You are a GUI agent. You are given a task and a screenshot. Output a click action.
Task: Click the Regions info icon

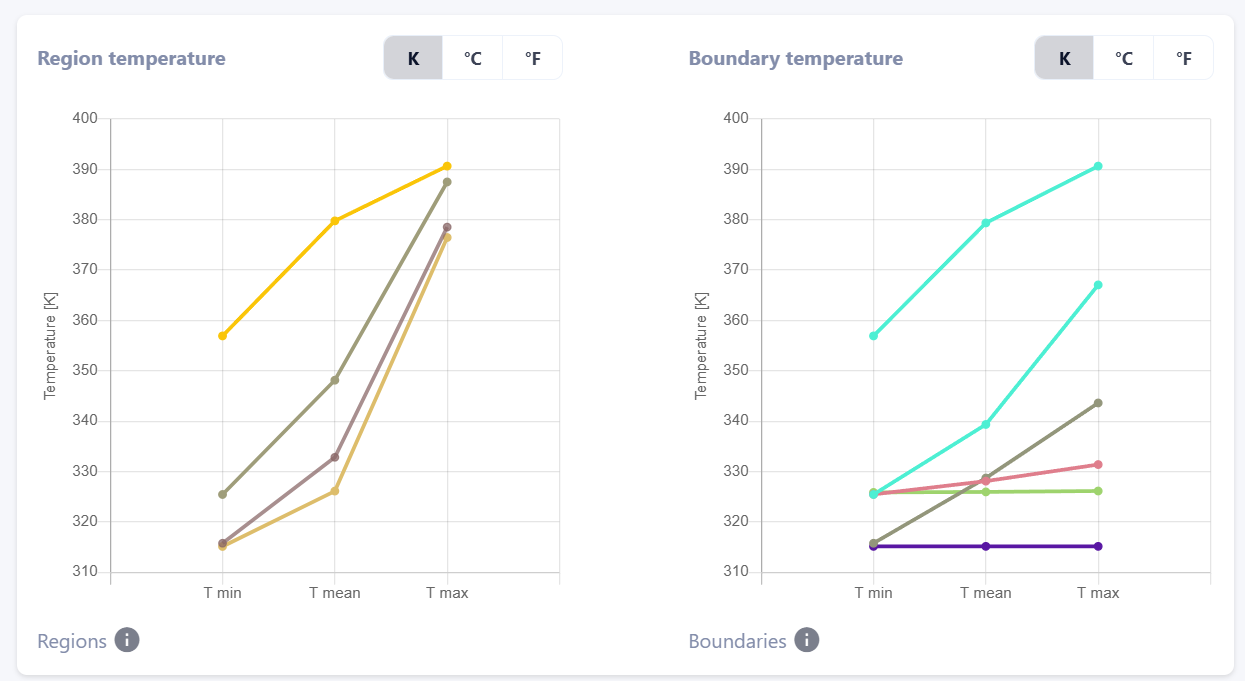(x=127, y=640)
